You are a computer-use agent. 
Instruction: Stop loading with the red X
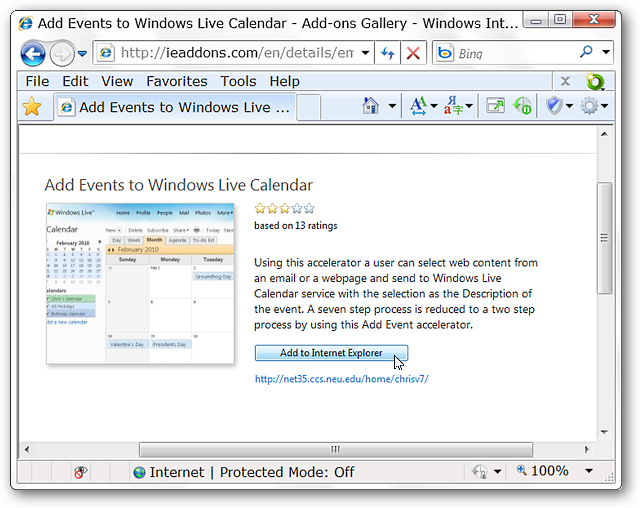(413, 53)
